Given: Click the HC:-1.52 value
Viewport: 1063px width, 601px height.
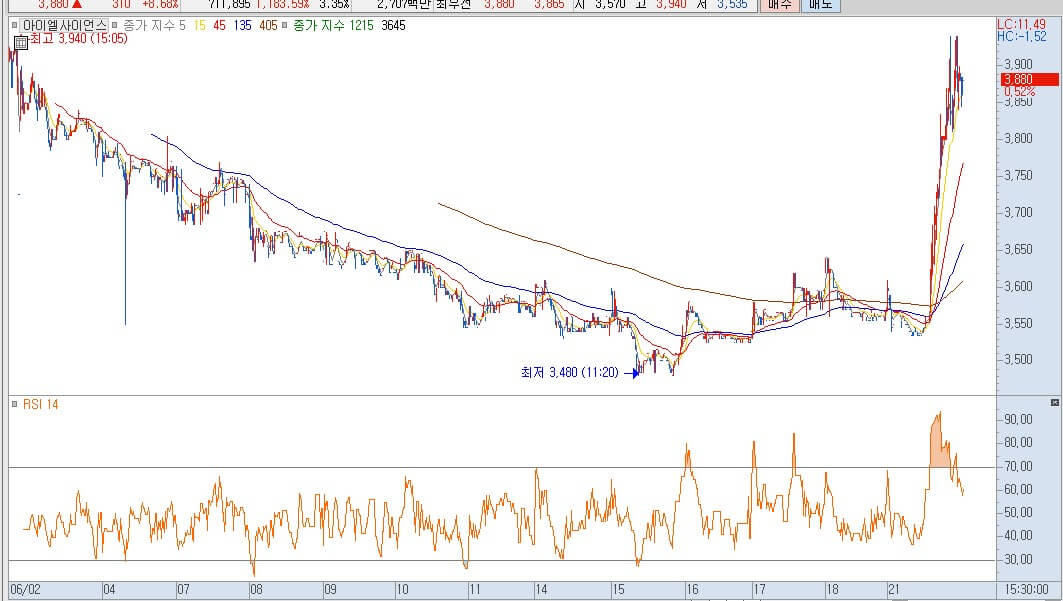Looking at the screenshot, I should coord(1022,37).
